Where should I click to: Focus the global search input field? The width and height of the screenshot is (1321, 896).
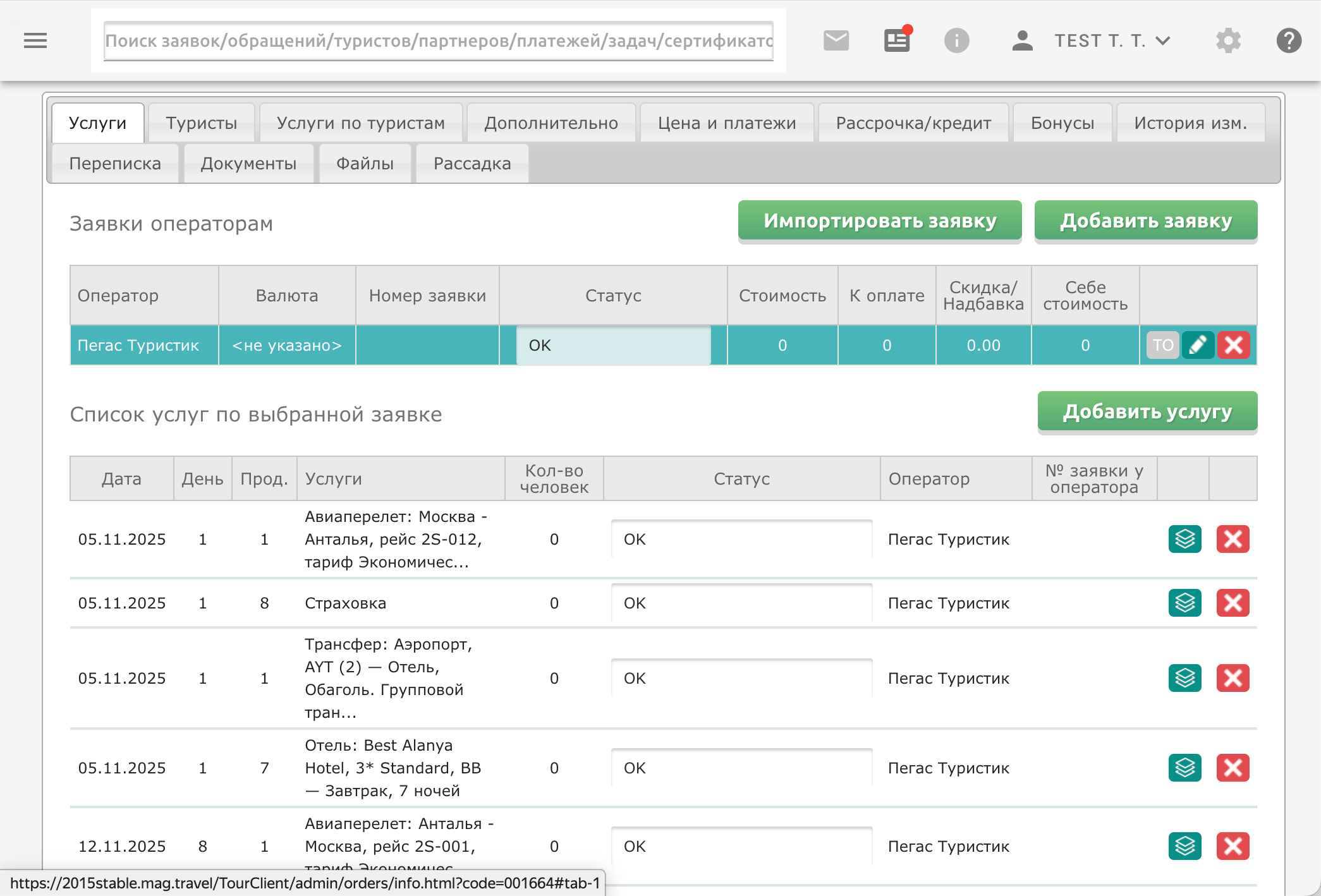pos(438,41)
